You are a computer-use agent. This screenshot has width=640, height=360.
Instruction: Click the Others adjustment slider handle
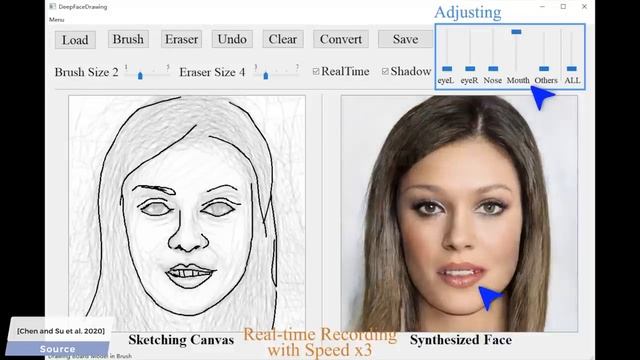(544, 69)
